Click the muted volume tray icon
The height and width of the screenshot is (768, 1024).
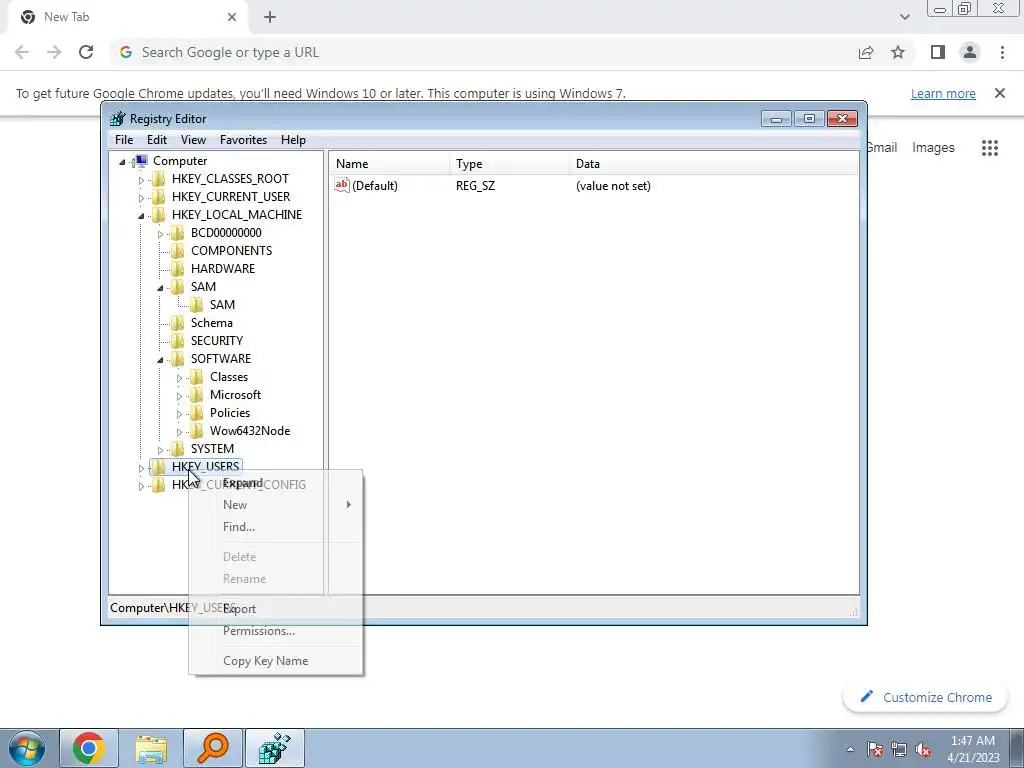[x=923, y=750]
